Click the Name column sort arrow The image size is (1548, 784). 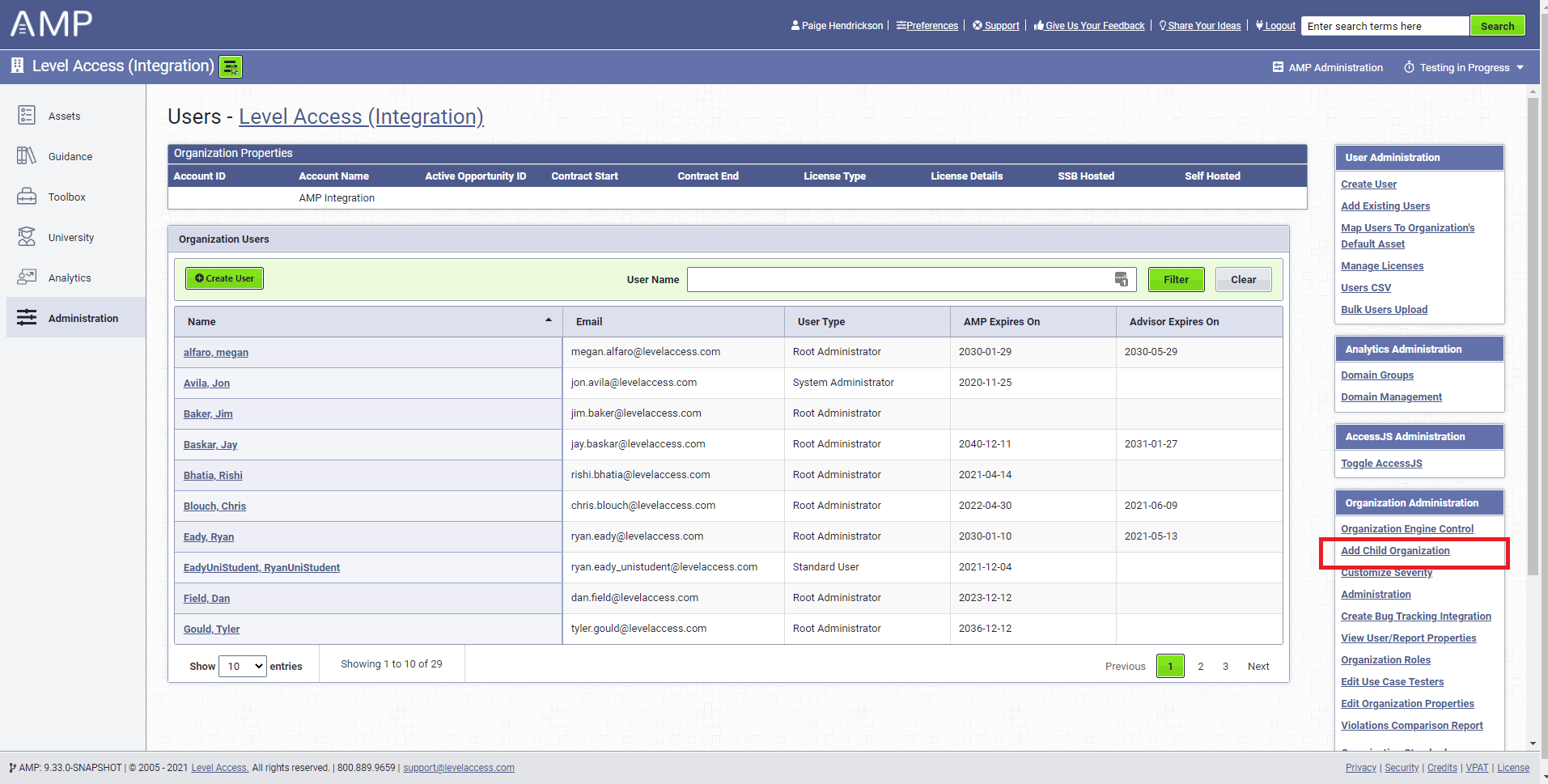549,320
